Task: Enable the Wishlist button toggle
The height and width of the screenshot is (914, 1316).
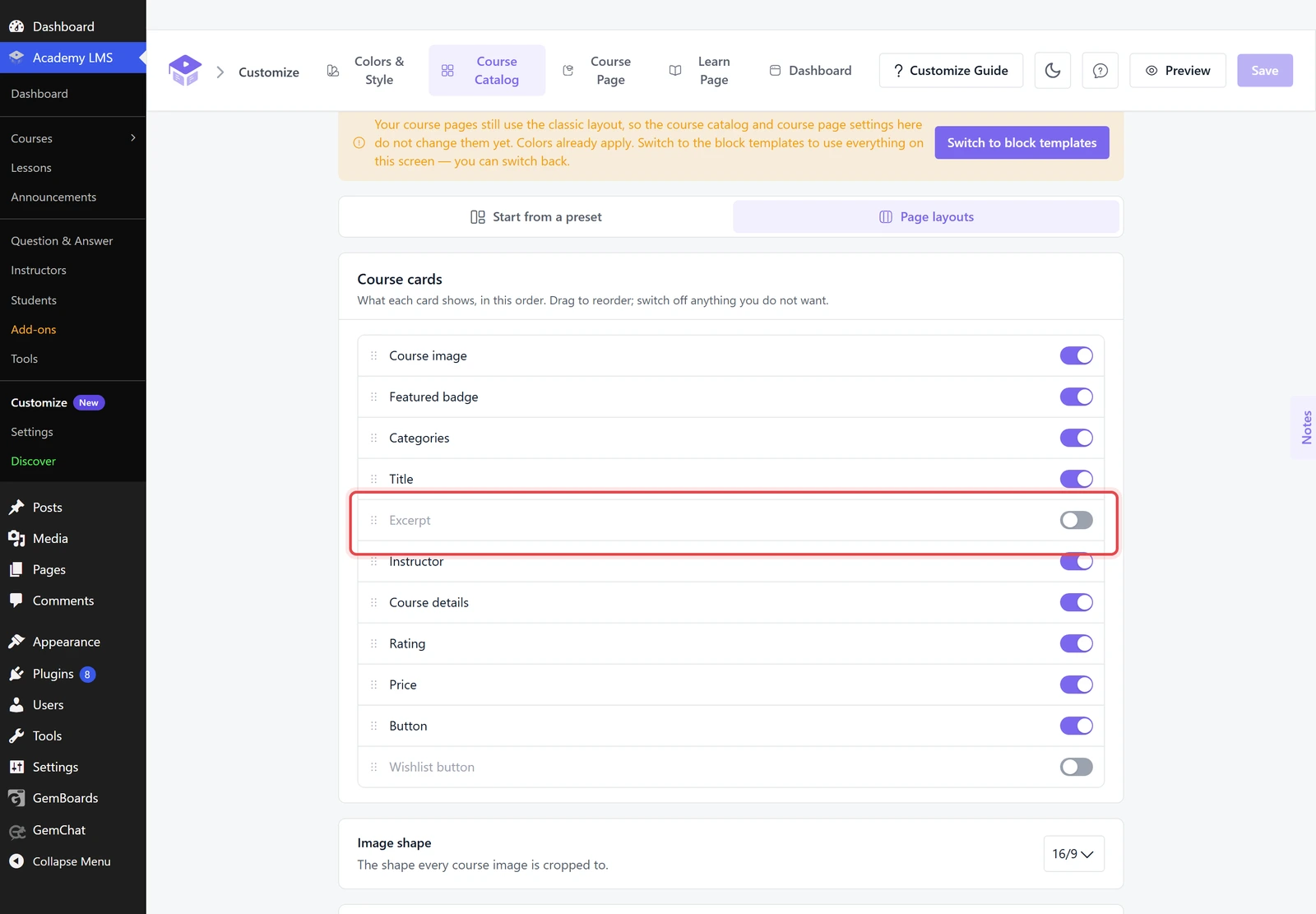Action: [x=1076, y=767]
